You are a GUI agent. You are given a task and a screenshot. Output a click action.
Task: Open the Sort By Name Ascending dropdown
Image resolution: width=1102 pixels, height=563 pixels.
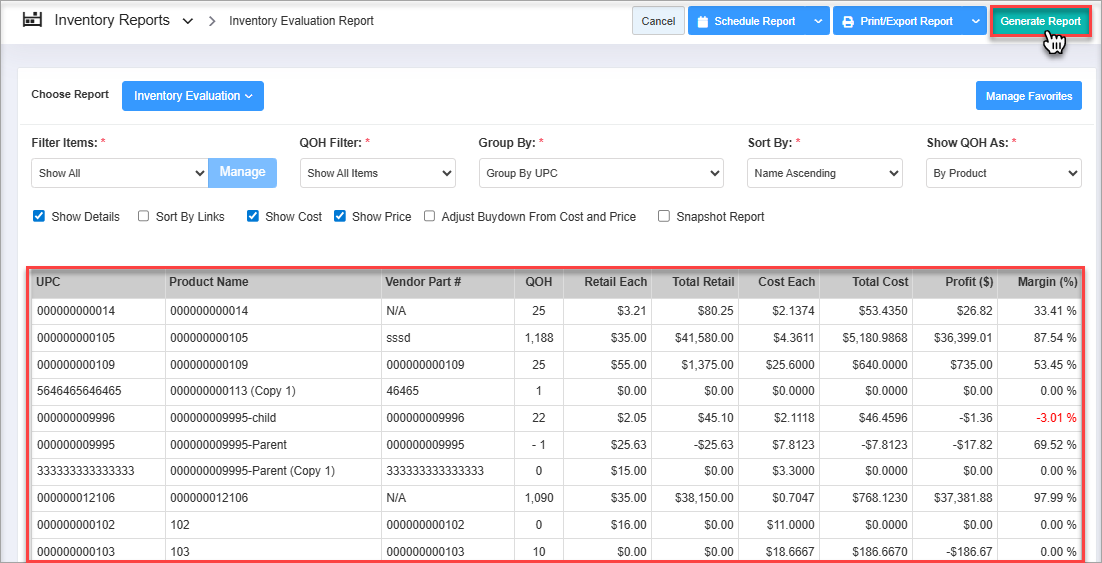[x=824, y=173]
